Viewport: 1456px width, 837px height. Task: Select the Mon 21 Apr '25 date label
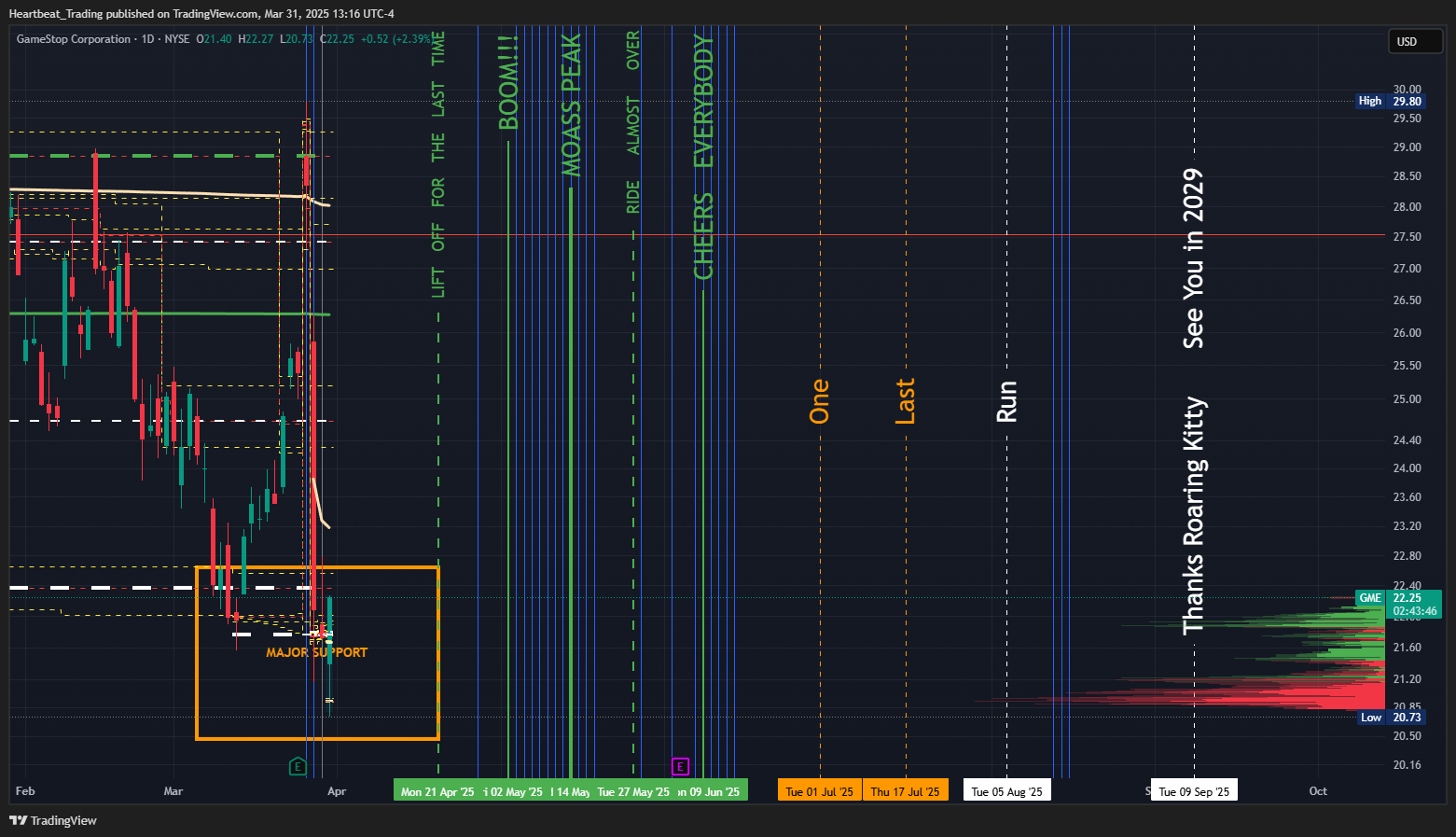click(x=437, y=791)
